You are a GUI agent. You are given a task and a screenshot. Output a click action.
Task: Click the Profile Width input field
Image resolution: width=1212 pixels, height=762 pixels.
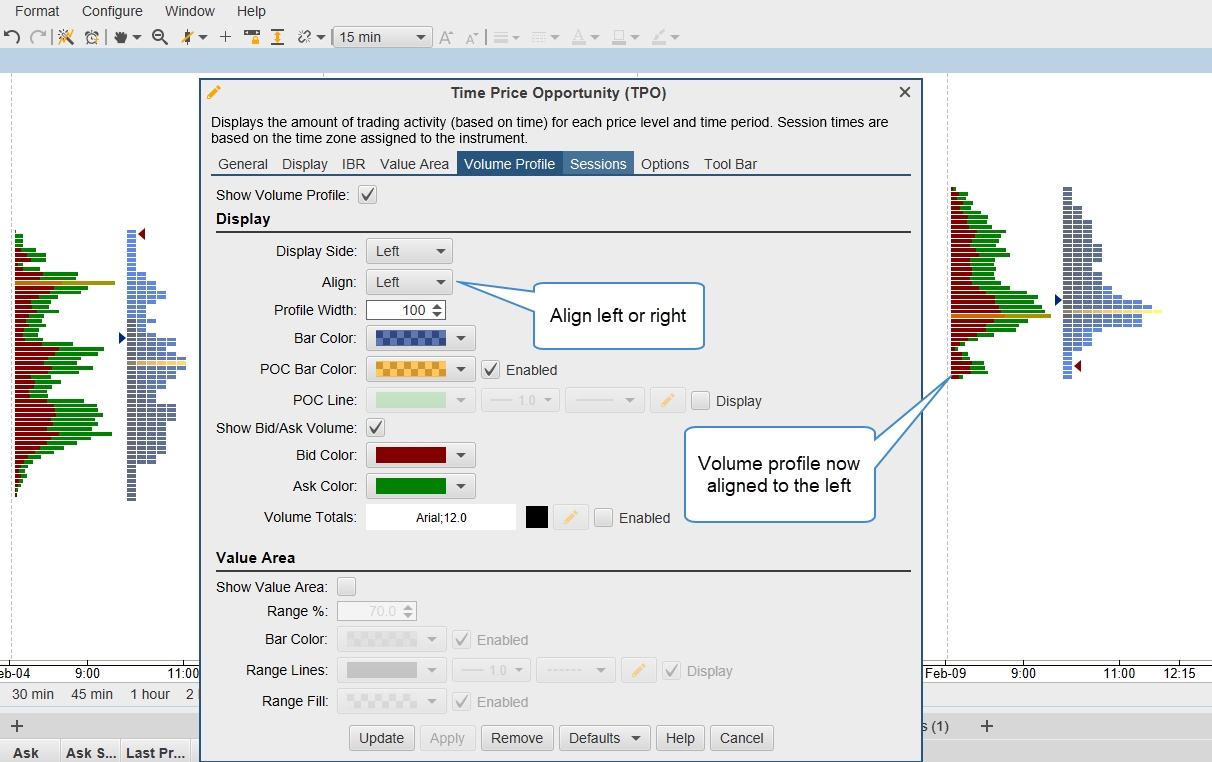[x=398, y=310]
